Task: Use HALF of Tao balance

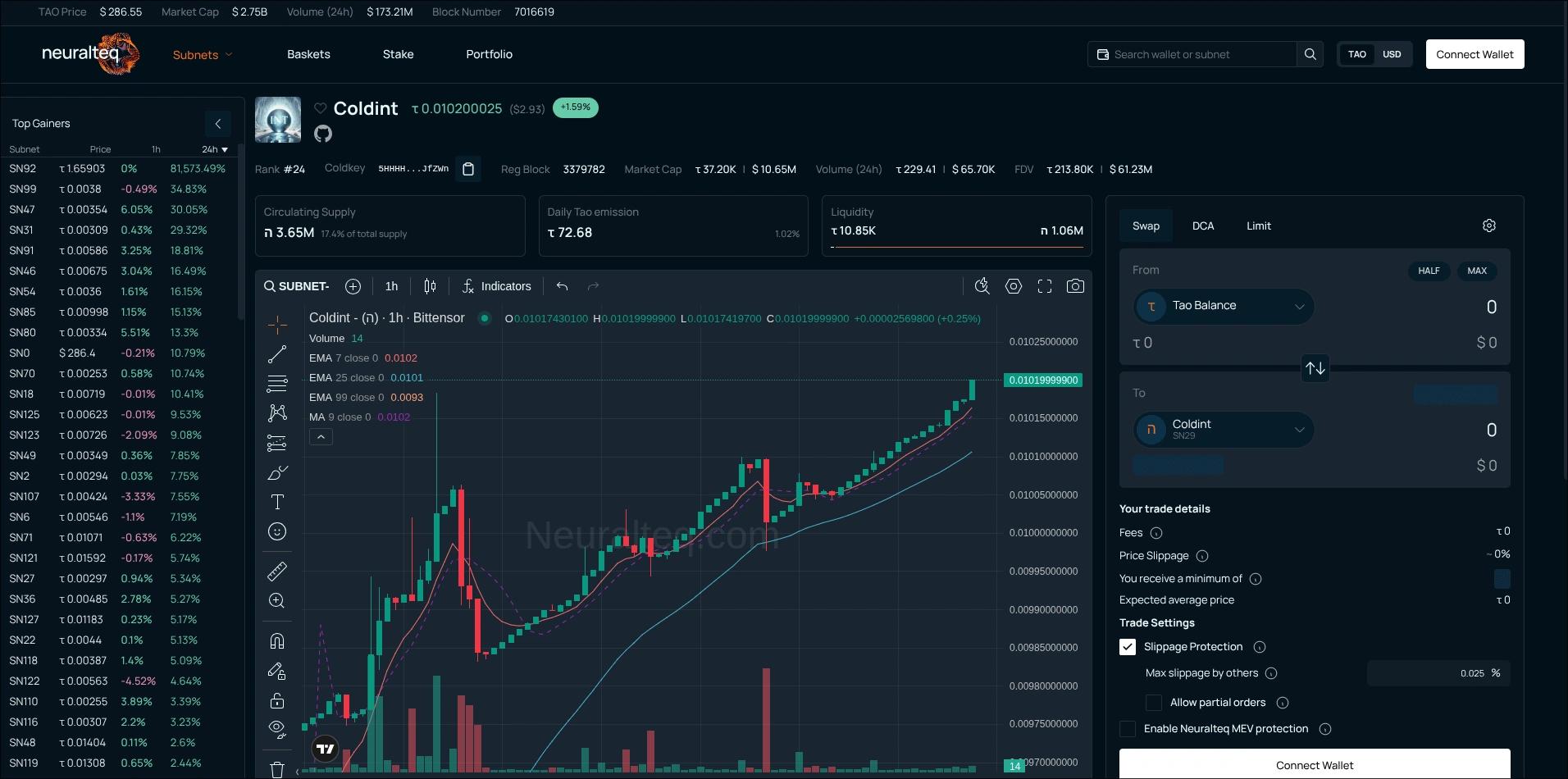Action: click(x=1429, y=271)
